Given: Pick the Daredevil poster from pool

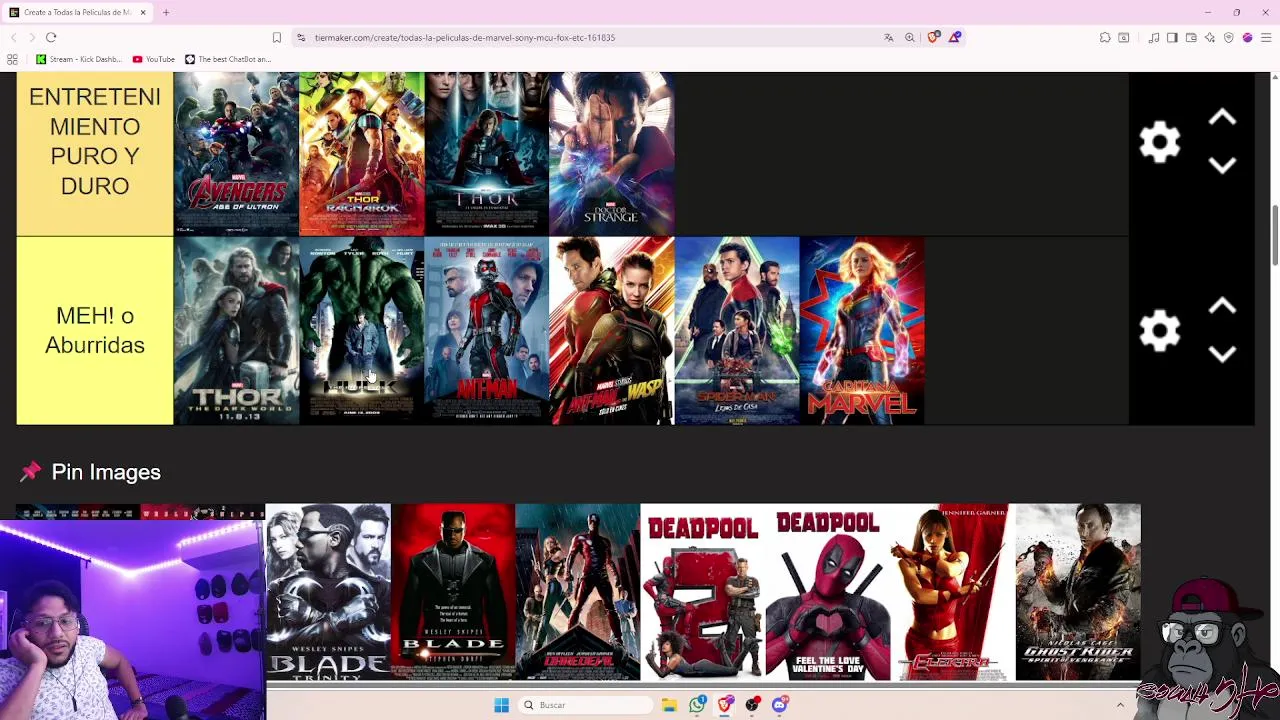Looking at the screenshot, I should (x=578, y=592).
